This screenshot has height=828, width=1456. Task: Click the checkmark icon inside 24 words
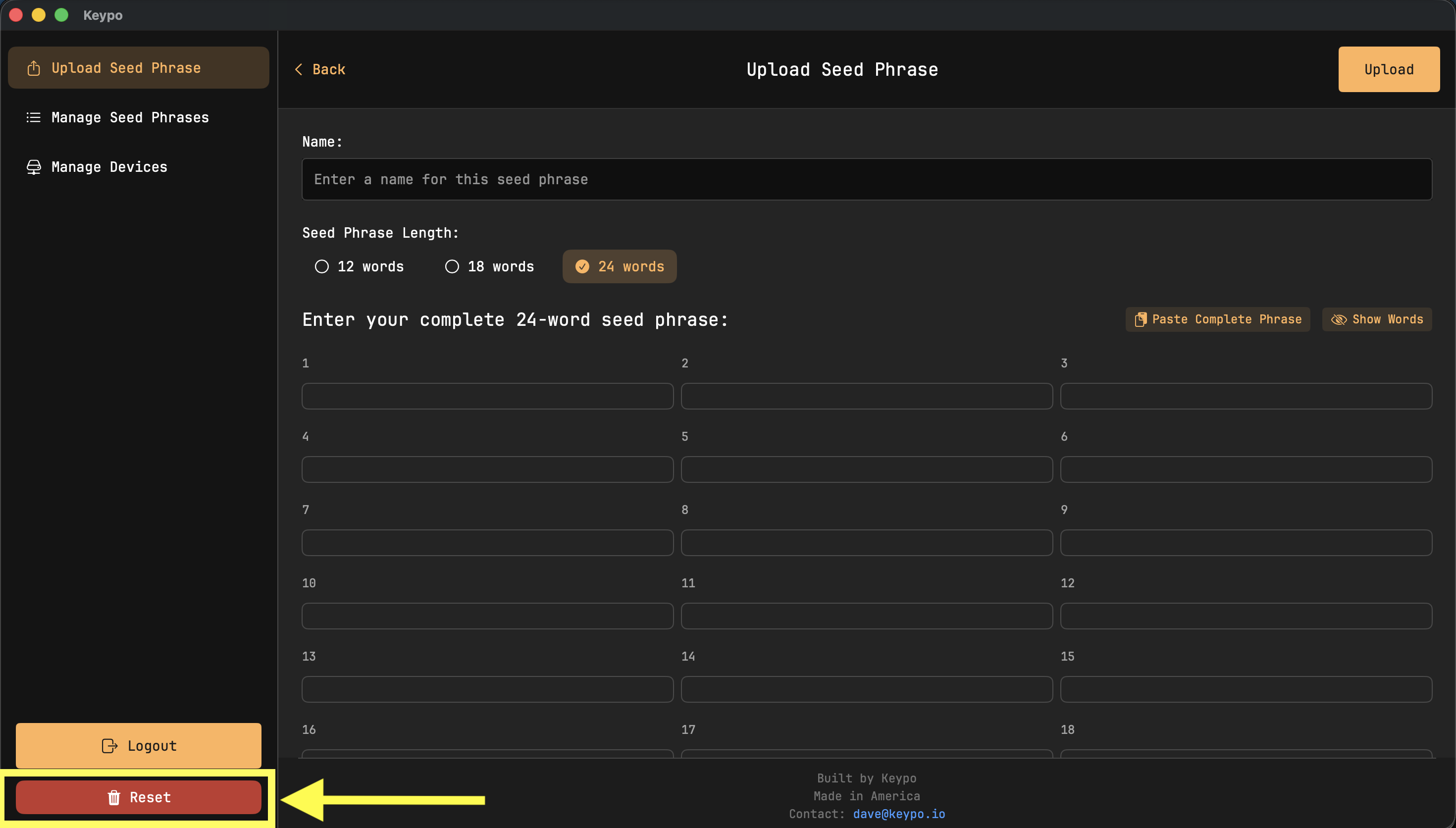point(582,266)
